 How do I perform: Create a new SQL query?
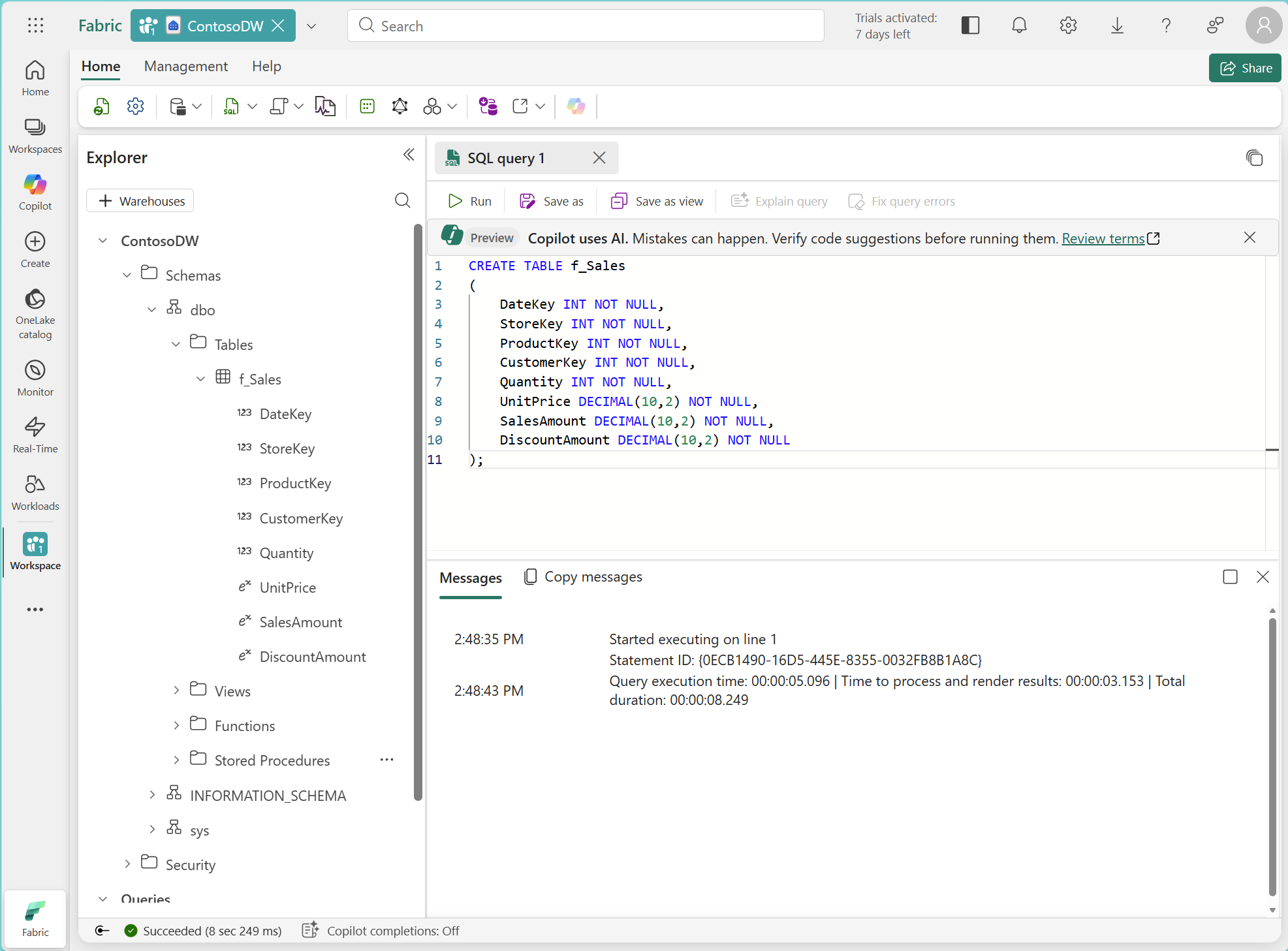pyautogui.click(x=232, y=106)
